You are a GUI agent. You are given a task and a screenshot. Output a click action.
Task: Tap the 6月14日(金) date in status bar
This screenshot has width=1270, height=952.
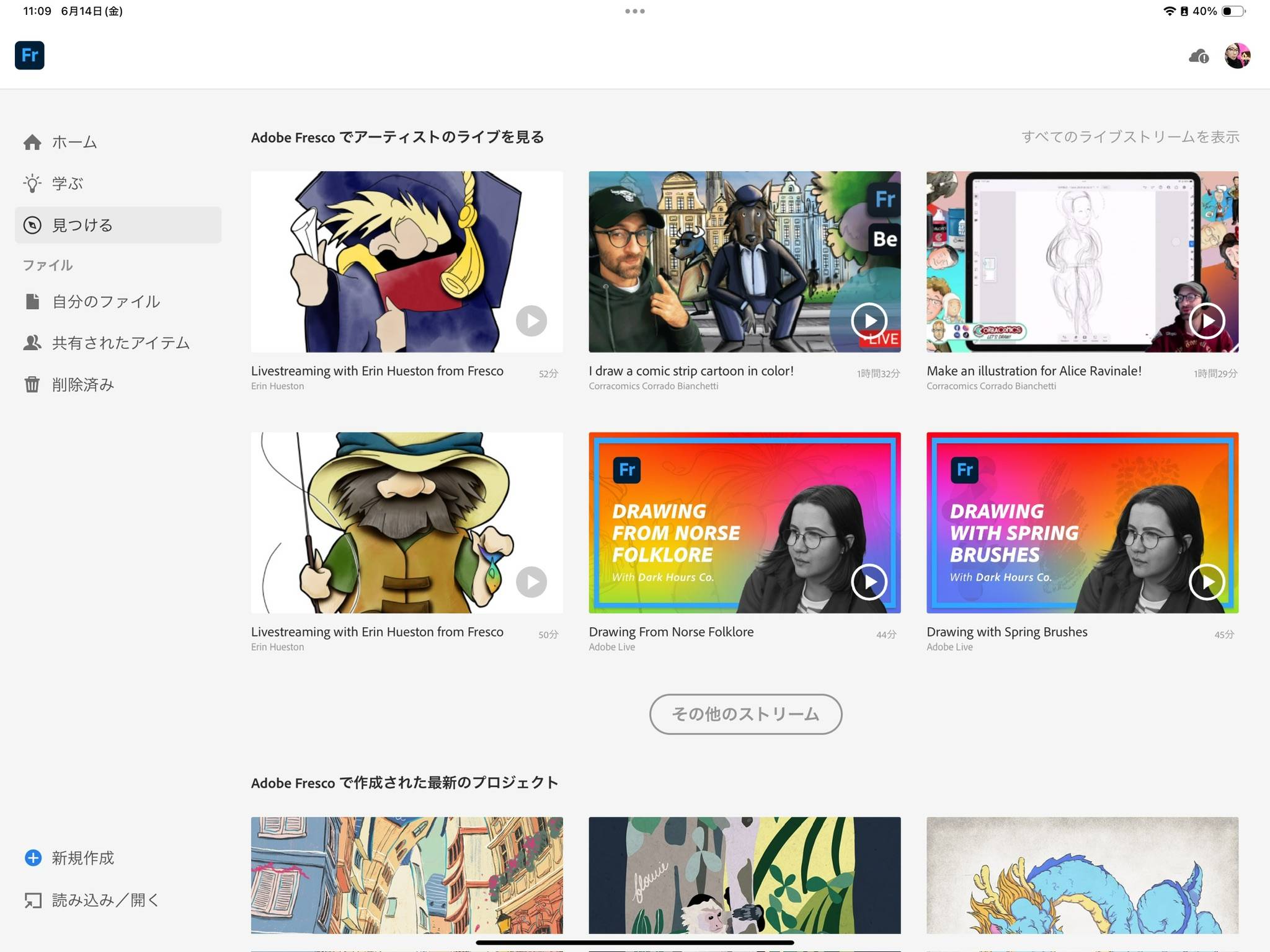(92, 11)
